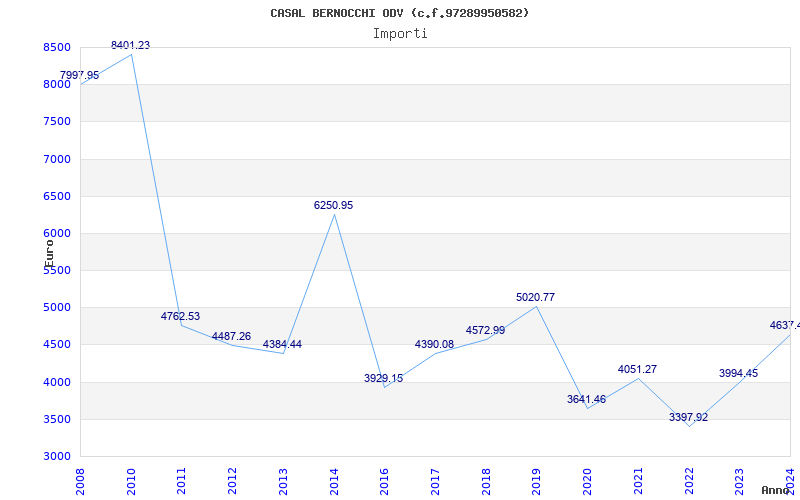Click the x-axis year 2011

pyautogui.click(x=182, y=481)
